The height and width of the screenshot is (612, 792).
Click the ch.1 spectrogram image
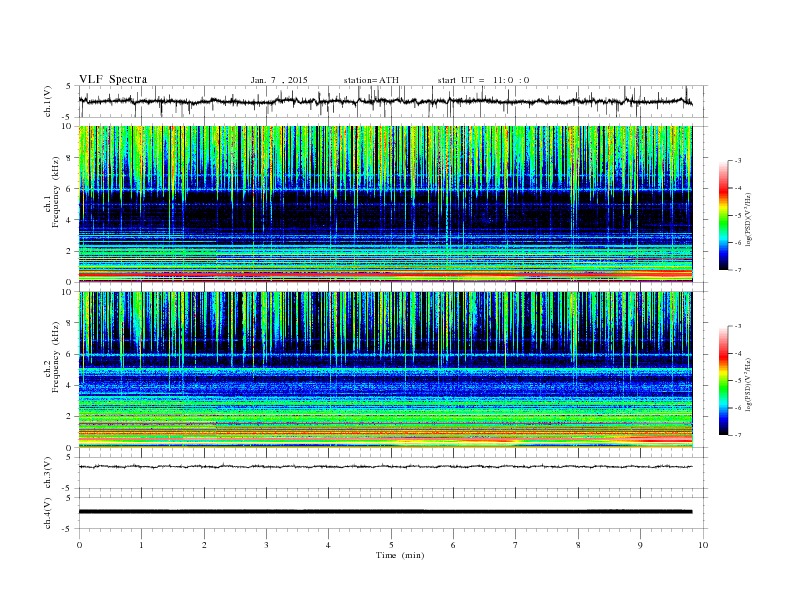click(x=386, y=204)
